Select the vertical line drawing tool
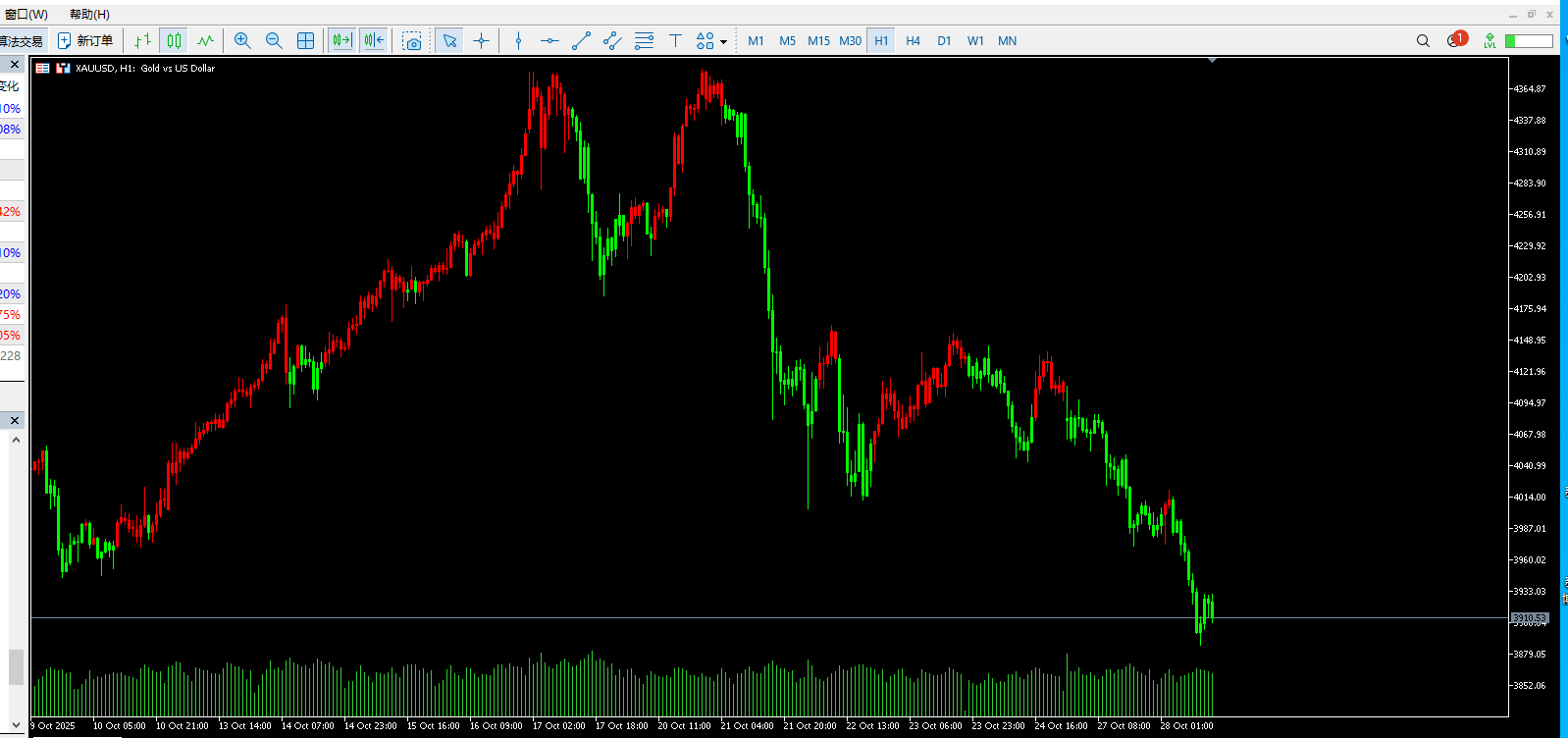This screenshot has width=1568, height=738. [x=518, y=40]
